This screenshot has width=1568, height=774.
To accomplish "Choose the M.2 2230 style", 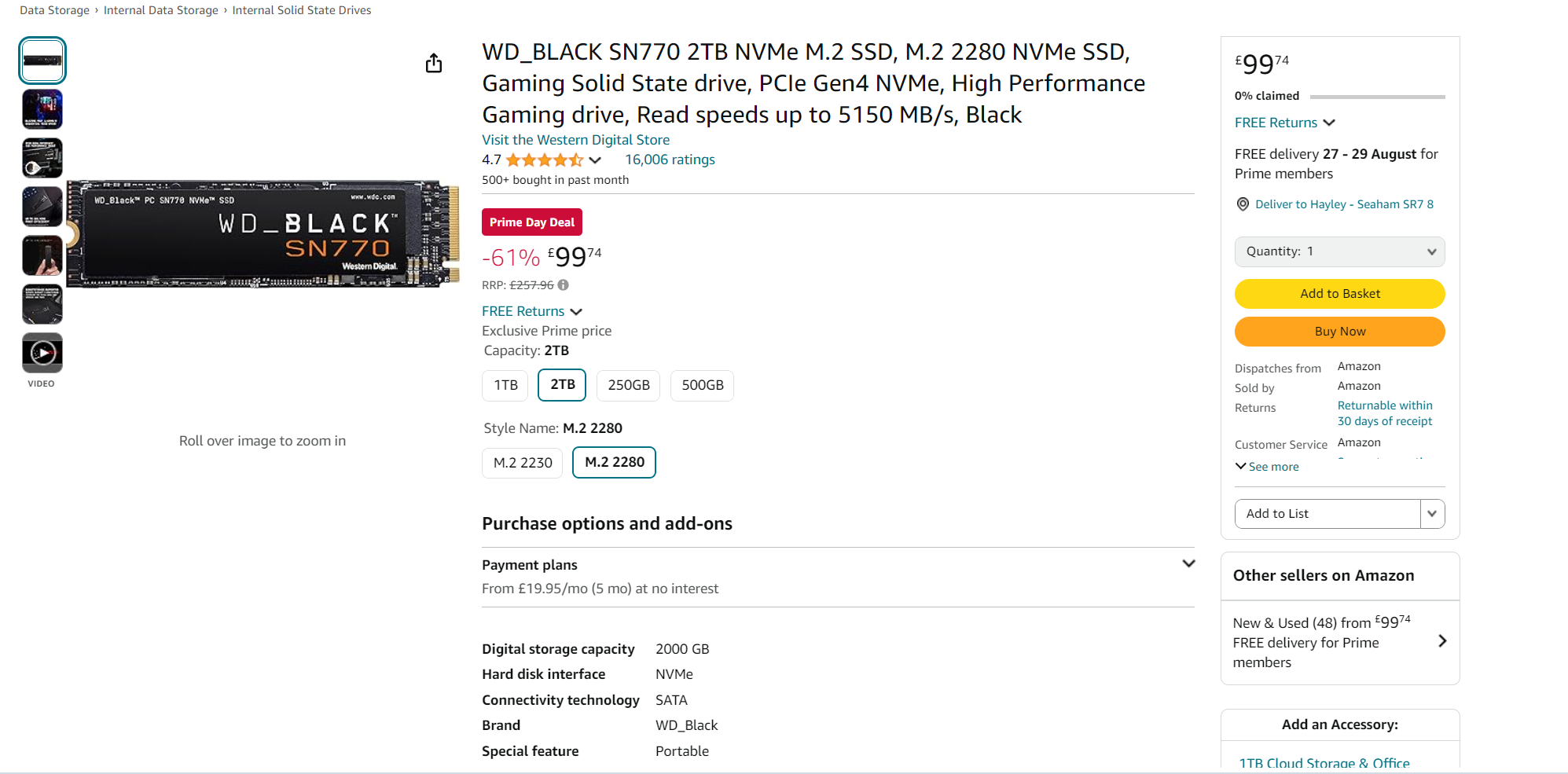I will 523,463.
